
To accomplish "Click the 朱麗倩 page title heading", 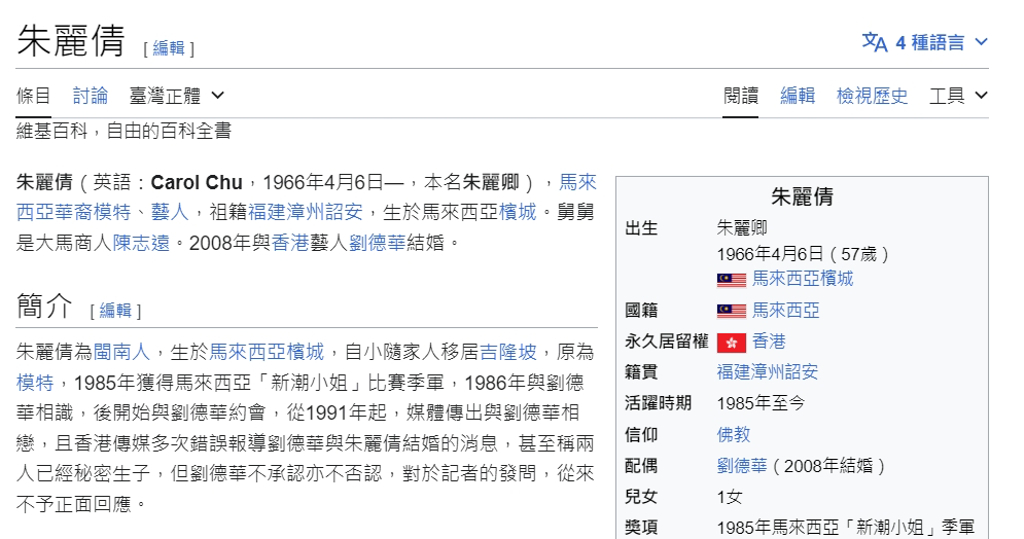I will (71, 41).
